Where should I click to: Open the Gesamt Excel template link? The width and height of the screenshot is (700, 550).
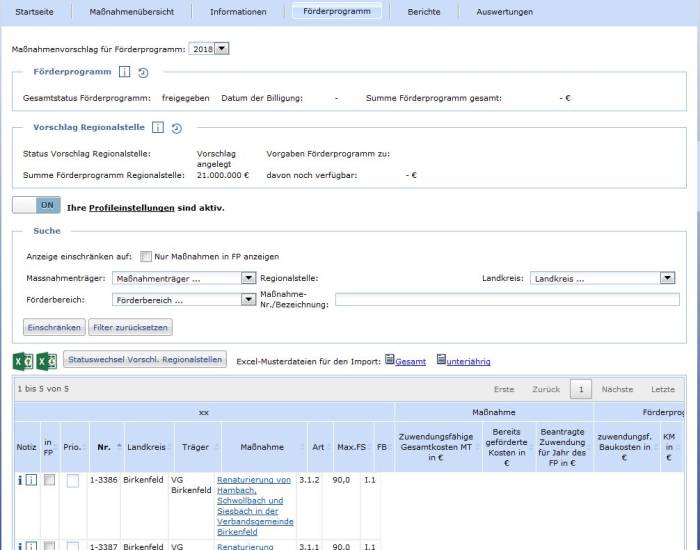tap(410, 362)
